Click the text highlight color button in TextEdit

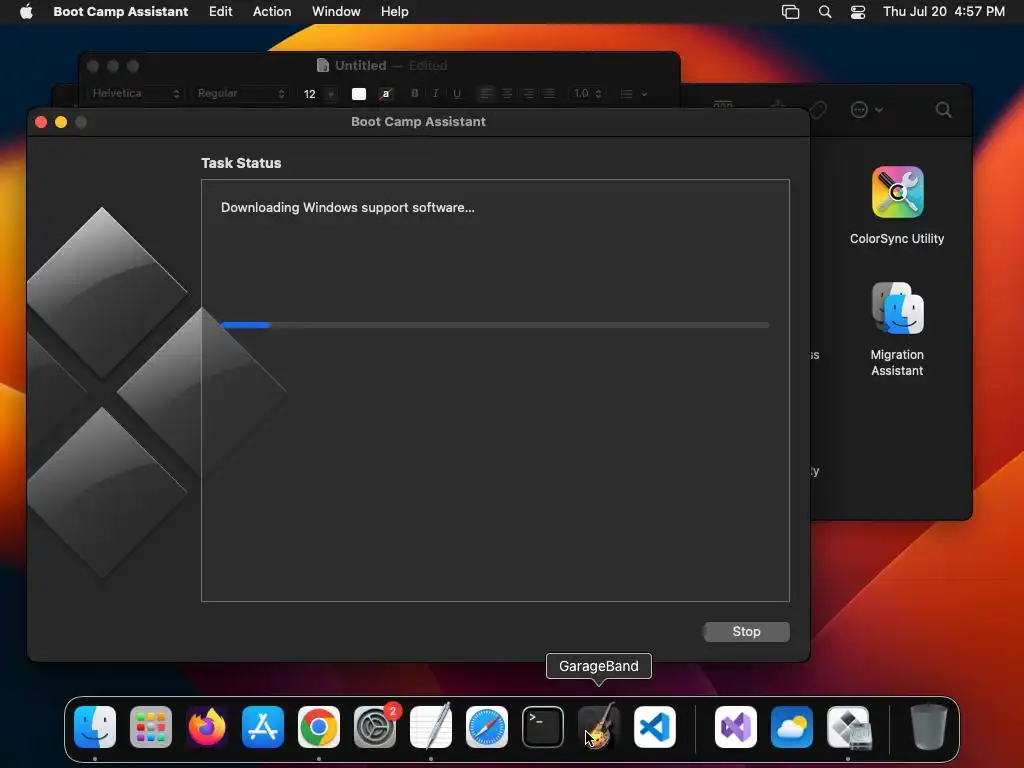[386, 94]
